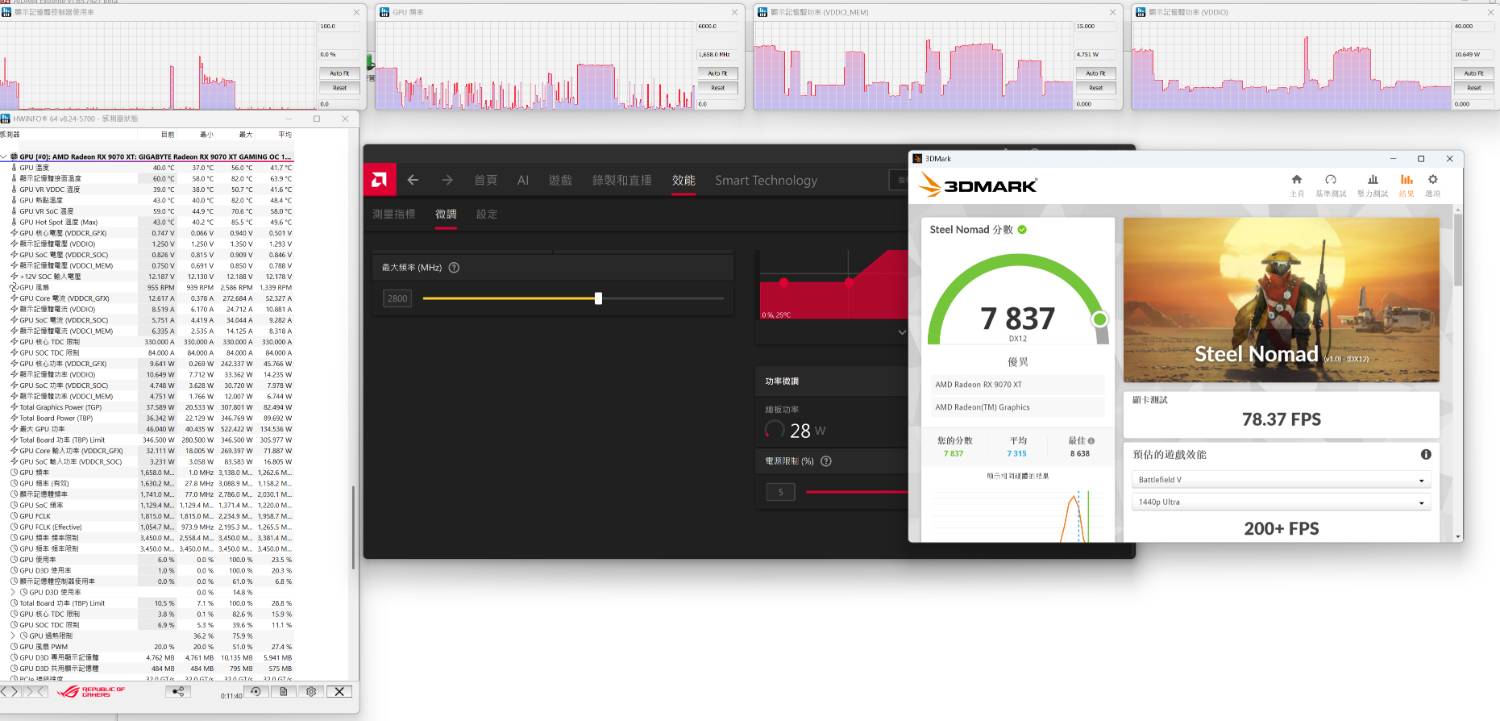Open 3DMark Stress Tests icon
The width and height of the screenshot is (1500, 721).
(1373, 180)
